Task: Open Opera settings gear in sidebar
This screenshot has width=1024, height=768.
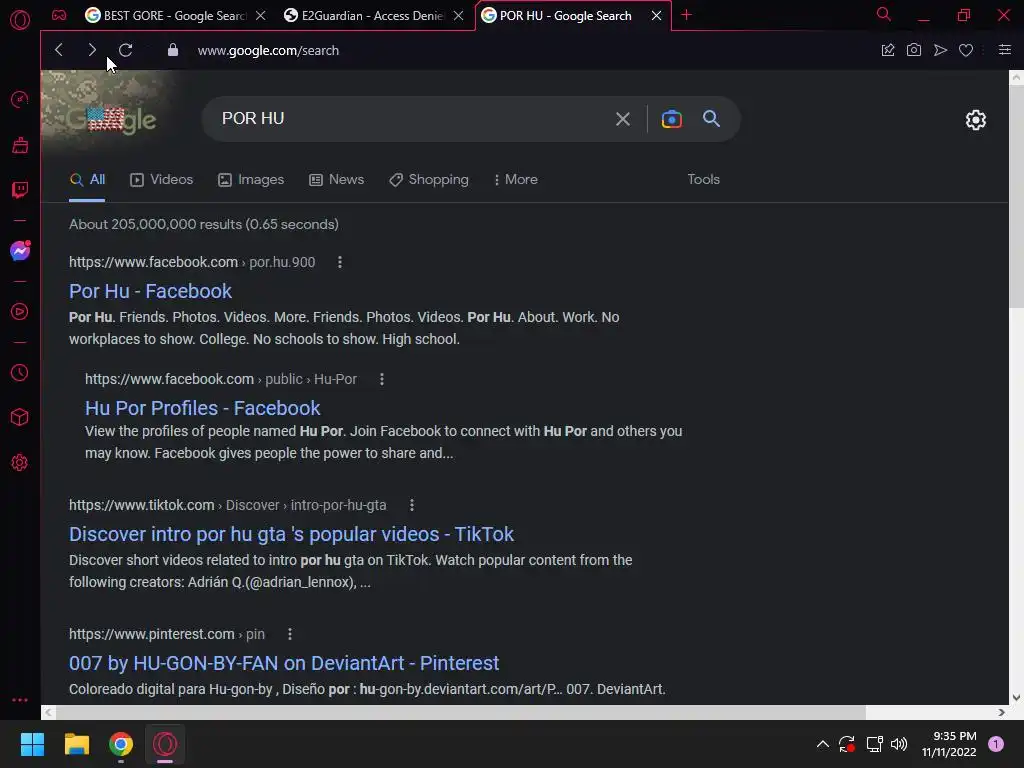Action: click(20, 462)
